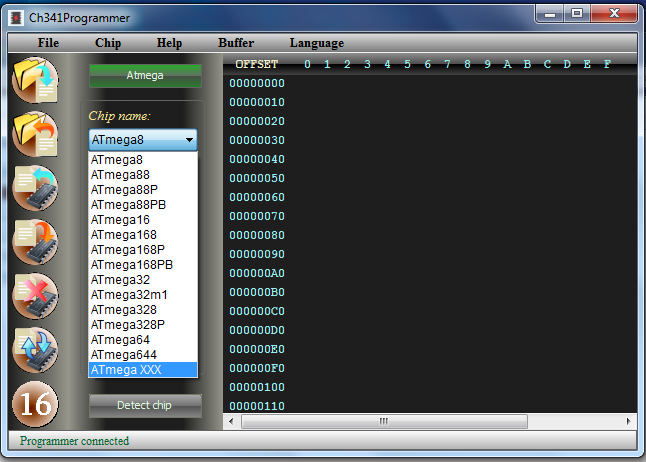Click offset row 000000A0
This screenshot has width=646, height=462.
[x=257, y=273]
